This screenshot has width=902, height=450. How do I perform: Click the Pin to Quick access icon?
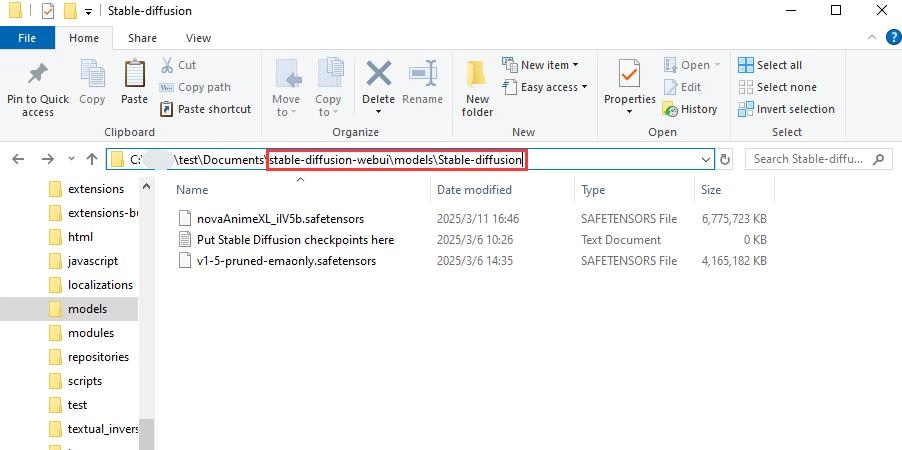[38, 75]
